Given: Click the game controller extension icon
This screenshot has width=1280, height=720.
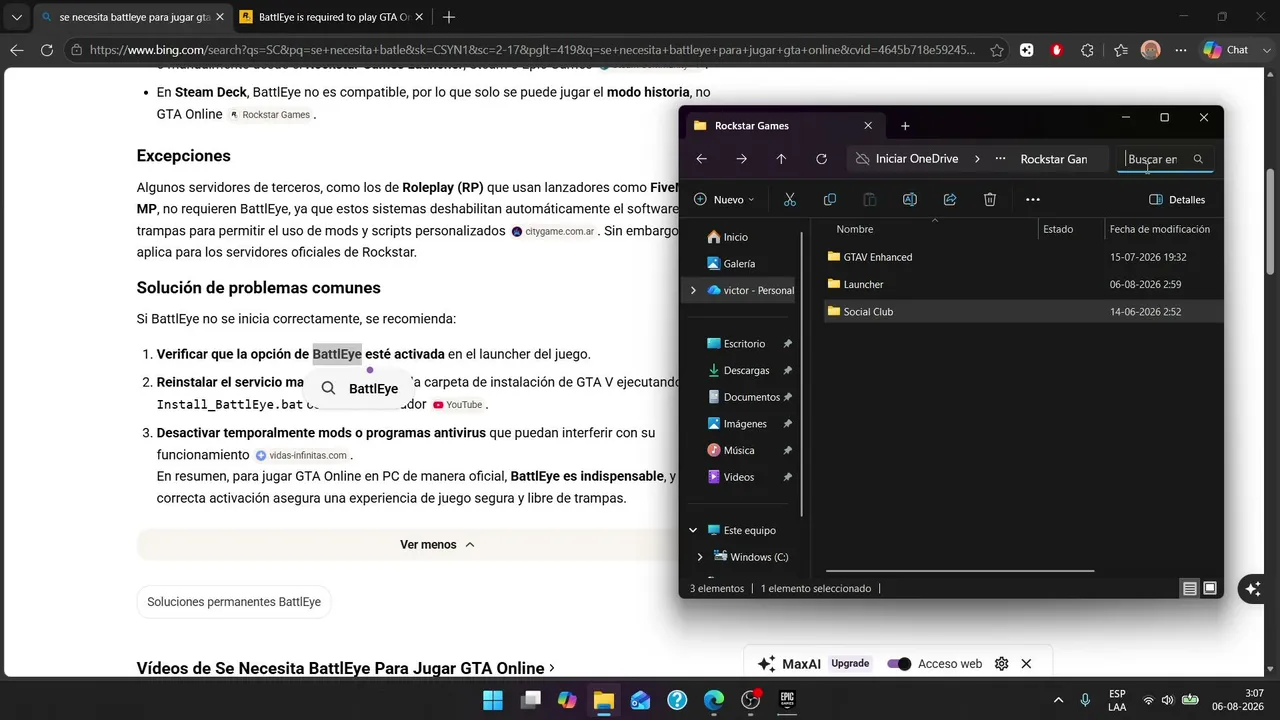Looking at the screenshot, I should click(1027, 50).
